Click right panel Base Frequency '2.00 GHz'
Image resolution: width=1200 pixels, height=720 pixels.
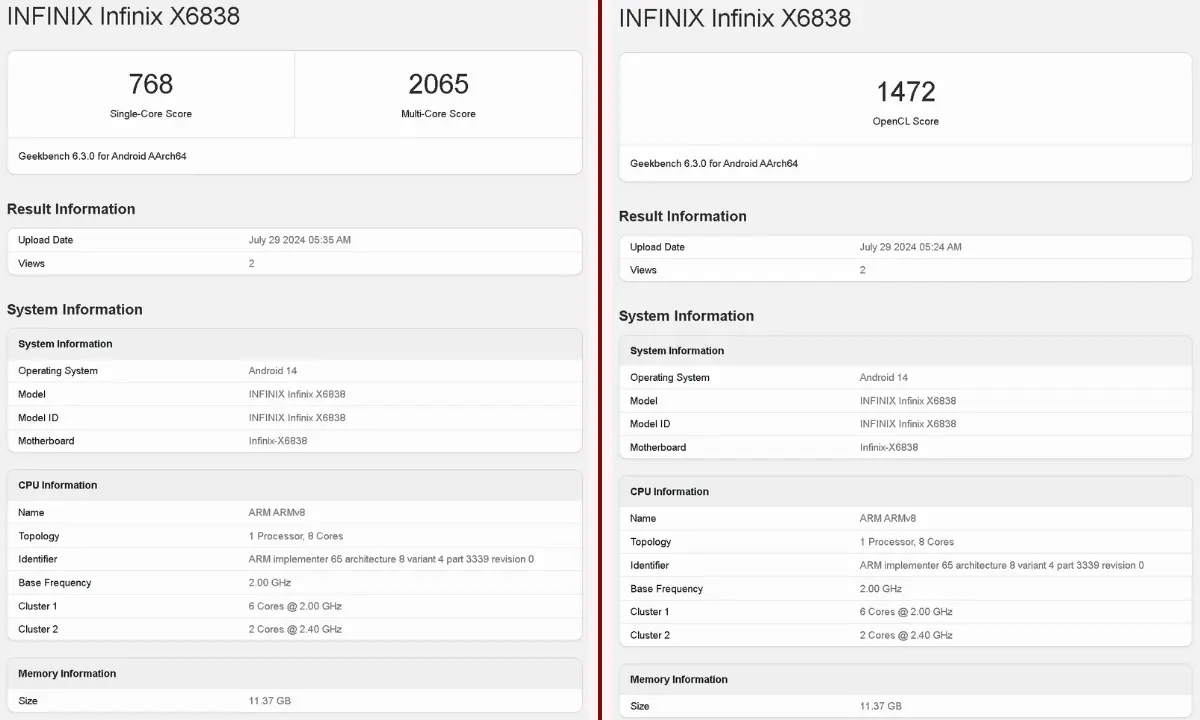pos(881,589)
